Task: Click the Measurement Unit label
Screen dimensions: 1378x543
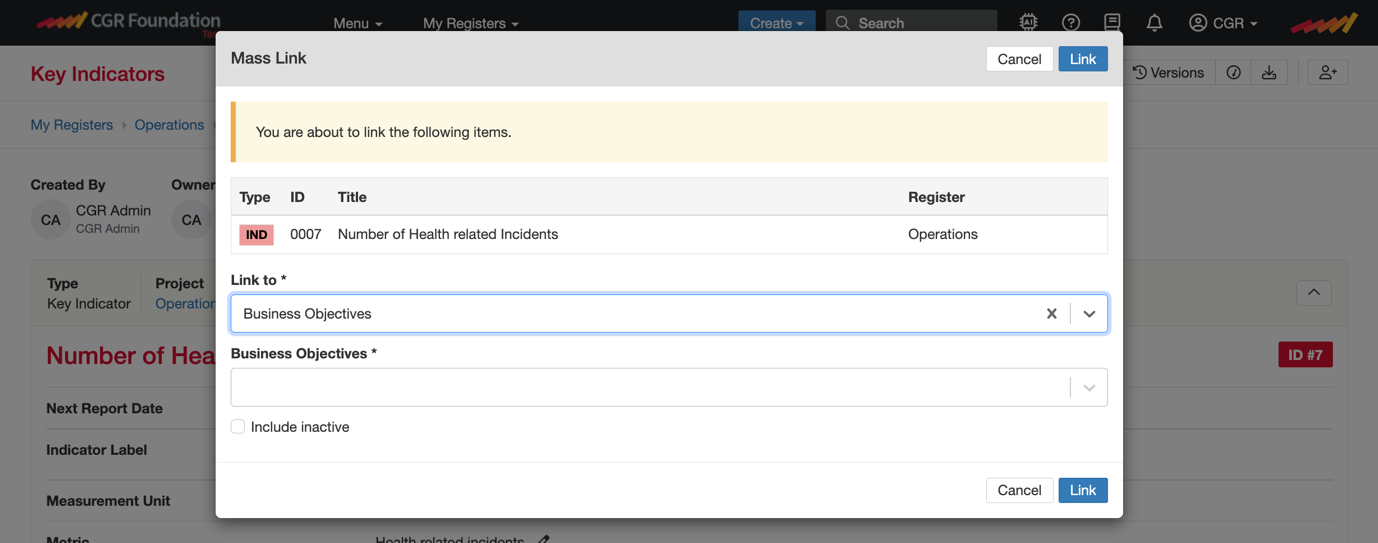Action: [108, 500]
